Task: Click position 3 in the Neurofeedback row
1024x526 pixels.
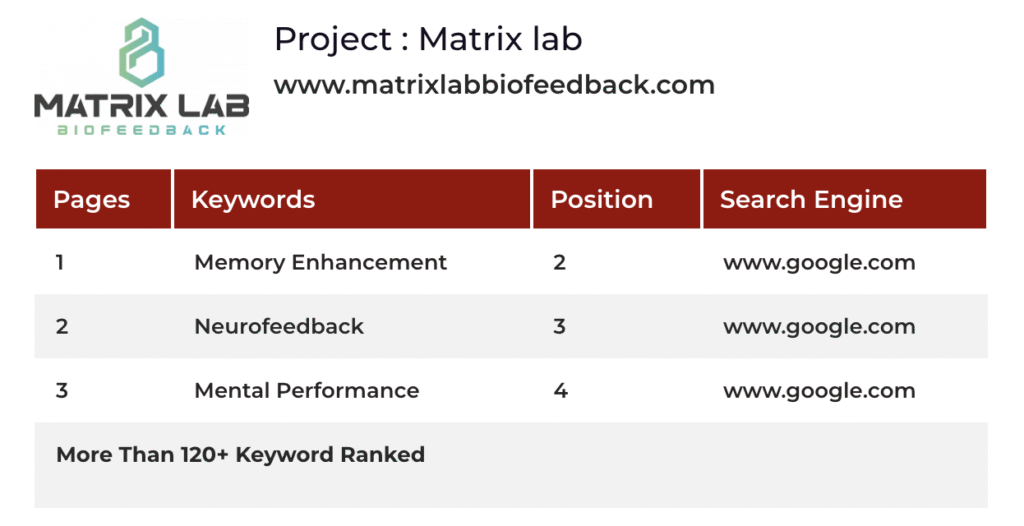Action: (x=559, y=326)
